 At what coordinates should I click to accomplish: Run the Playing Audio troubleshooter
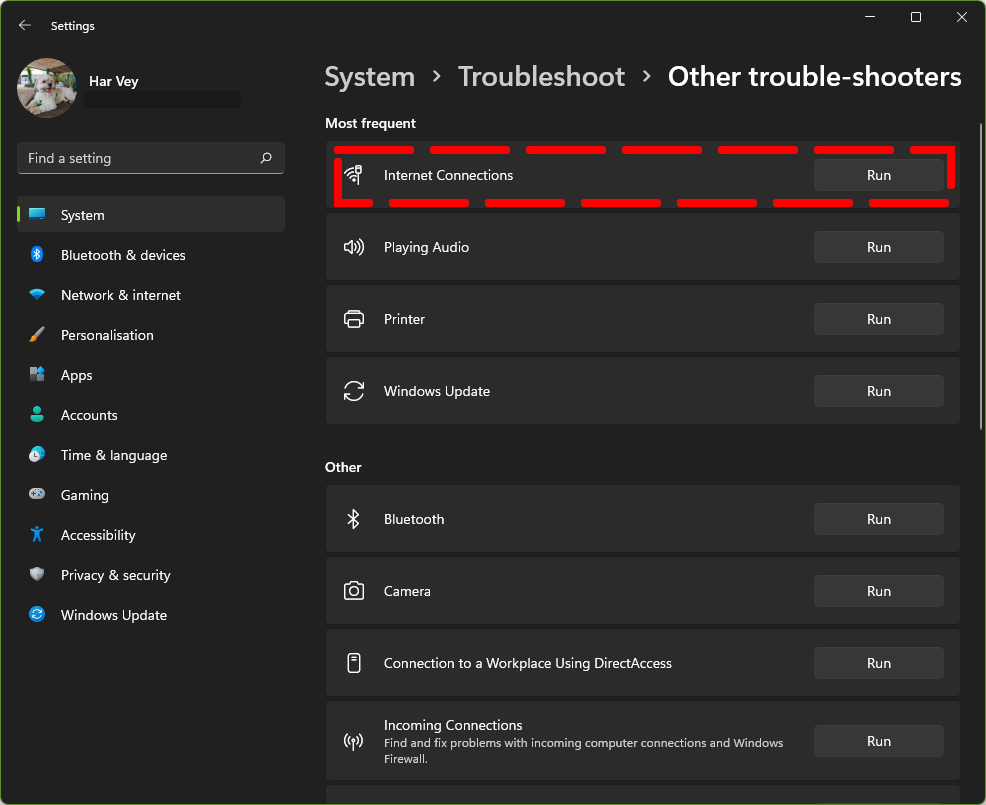(878, 247)
